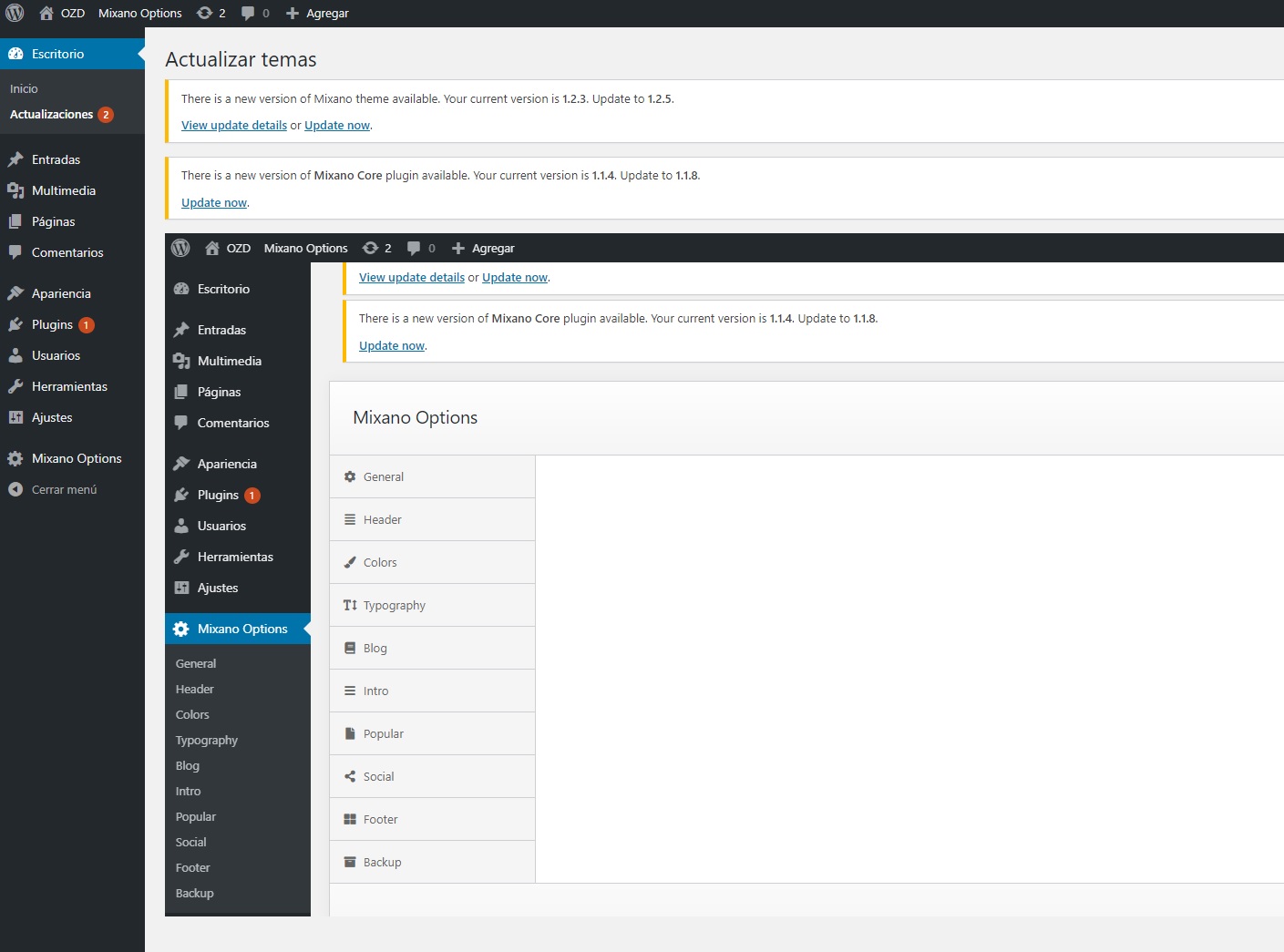Open View update details link in inner window
This screenshot has width=1284, height=952.
[412, 278]
